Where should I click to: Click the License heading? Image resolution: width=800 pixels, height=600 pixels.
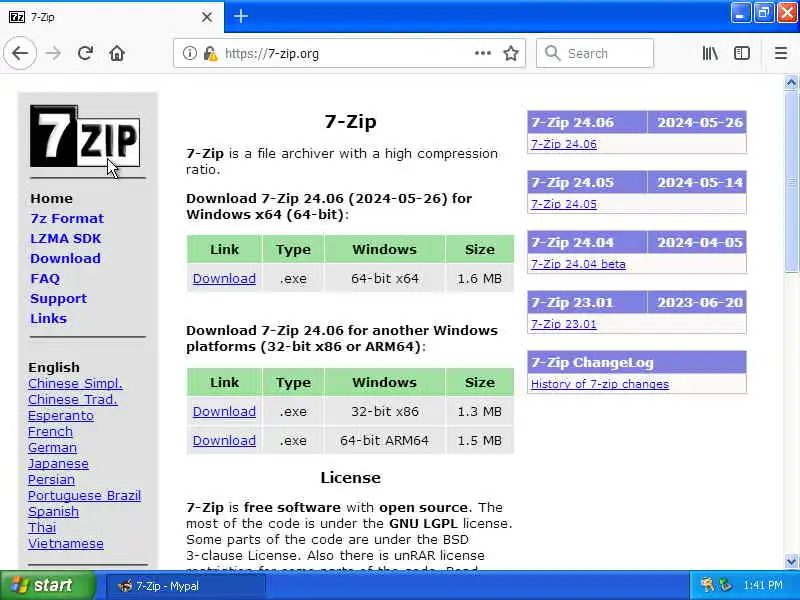pos(351,478)
